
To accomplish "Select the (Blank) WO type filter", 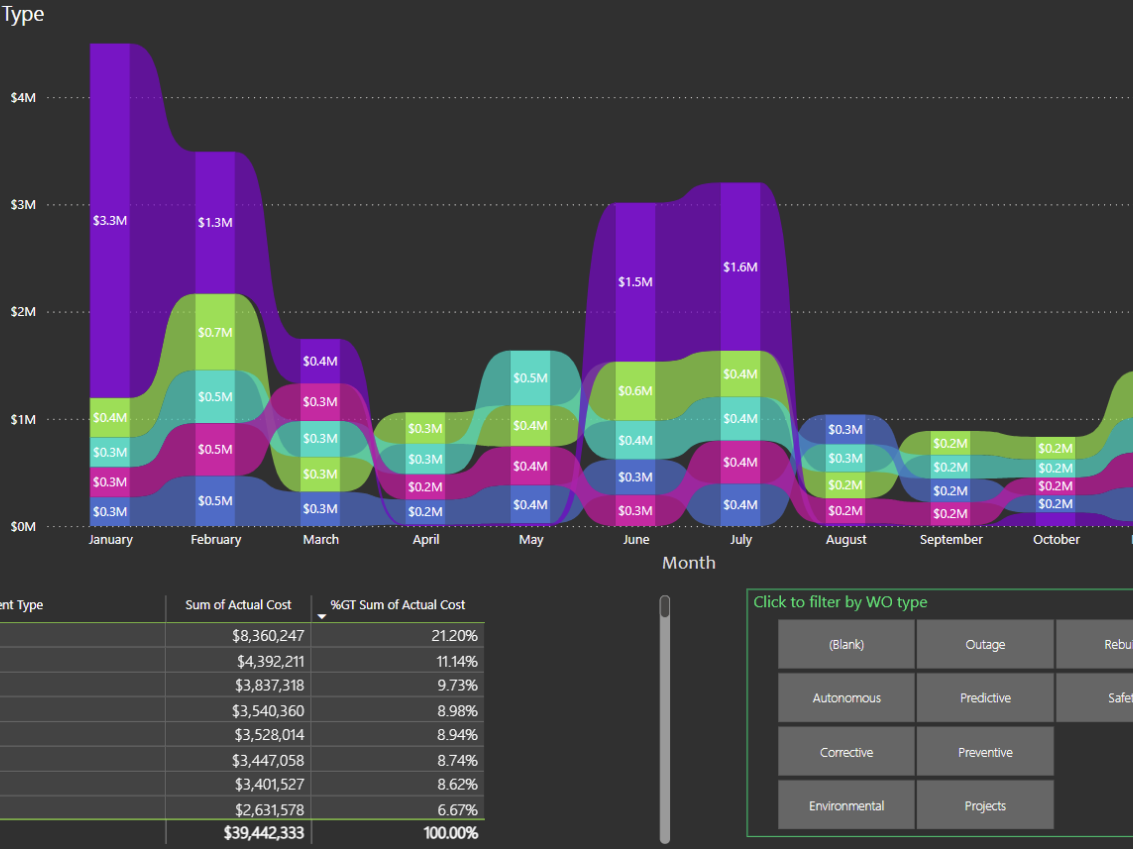I will [846, 645].
